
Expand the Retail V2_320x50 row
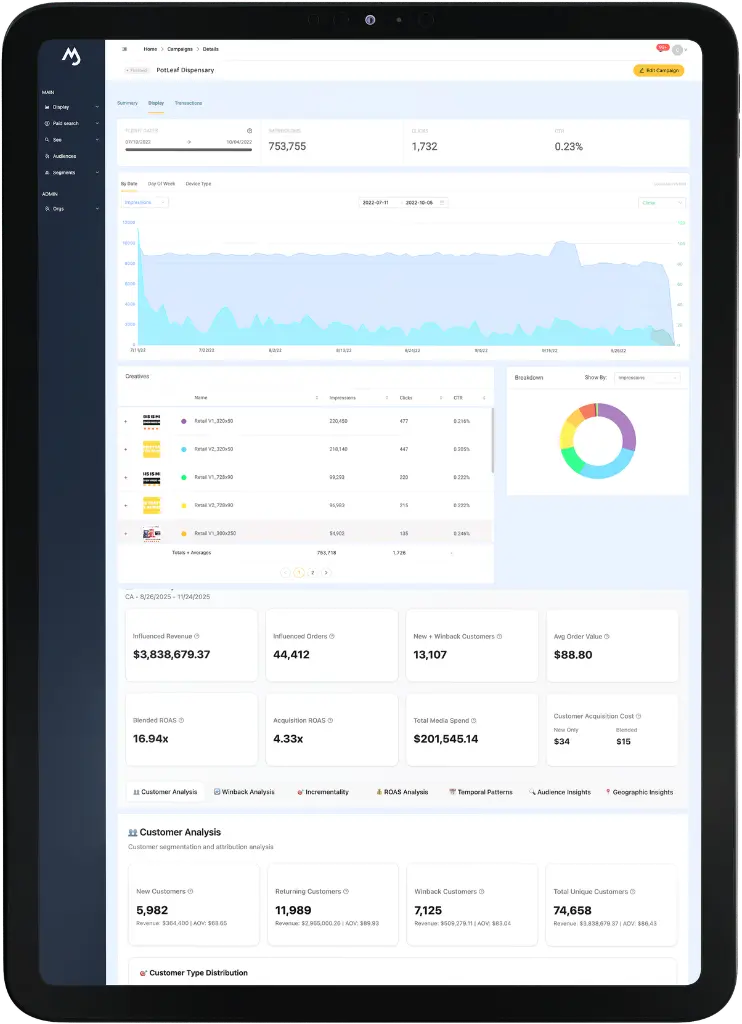pyautogui.click(x=126, y=450)
